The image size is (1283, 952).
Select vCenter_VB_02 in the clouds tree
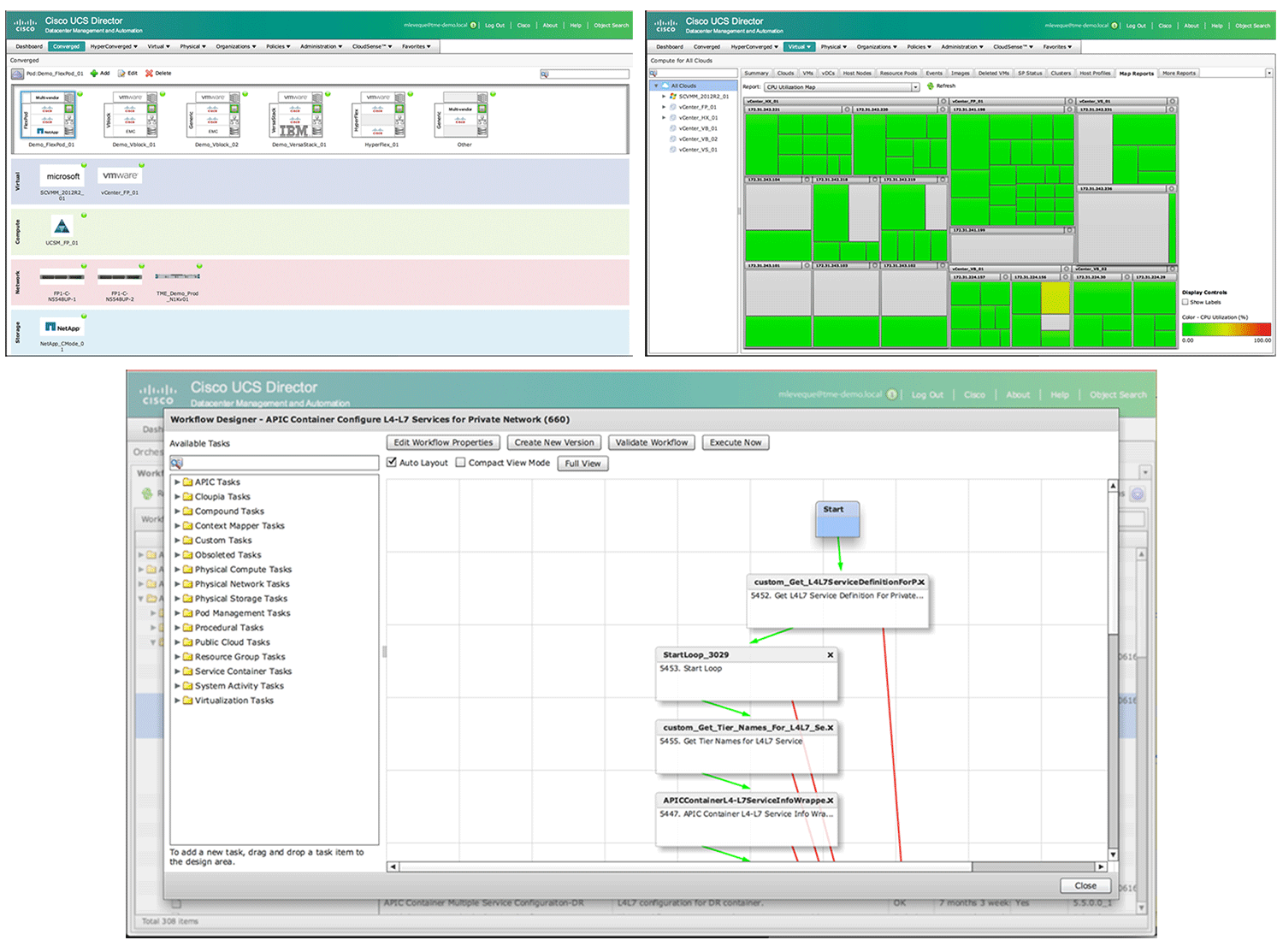[x=698, y=139]
